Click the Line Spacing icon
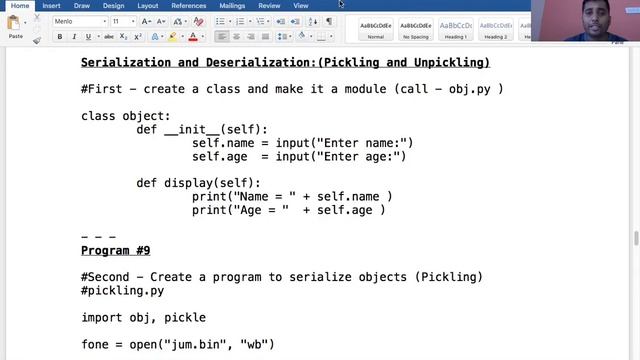640x360 pixels. click(x=282, y=37)
